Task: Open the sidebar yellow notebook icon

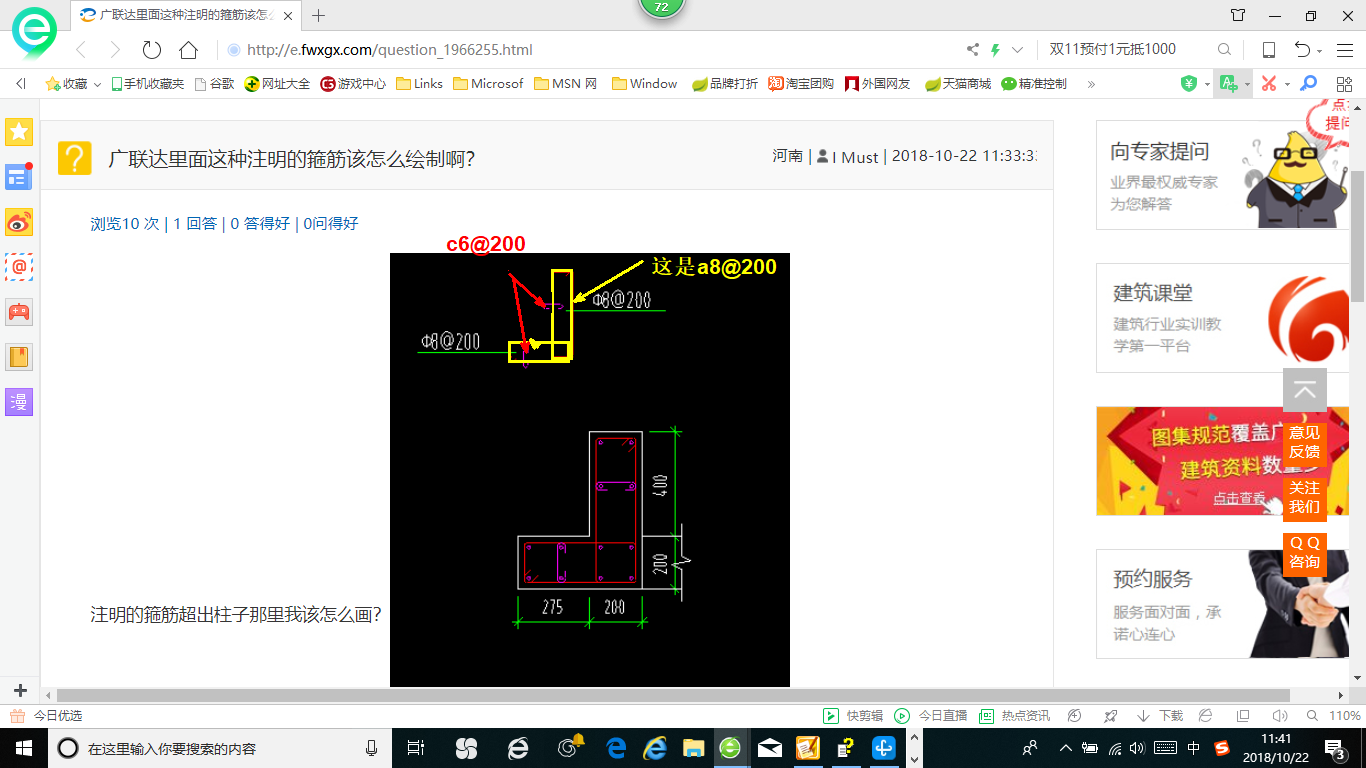Action: pos(19,357)
